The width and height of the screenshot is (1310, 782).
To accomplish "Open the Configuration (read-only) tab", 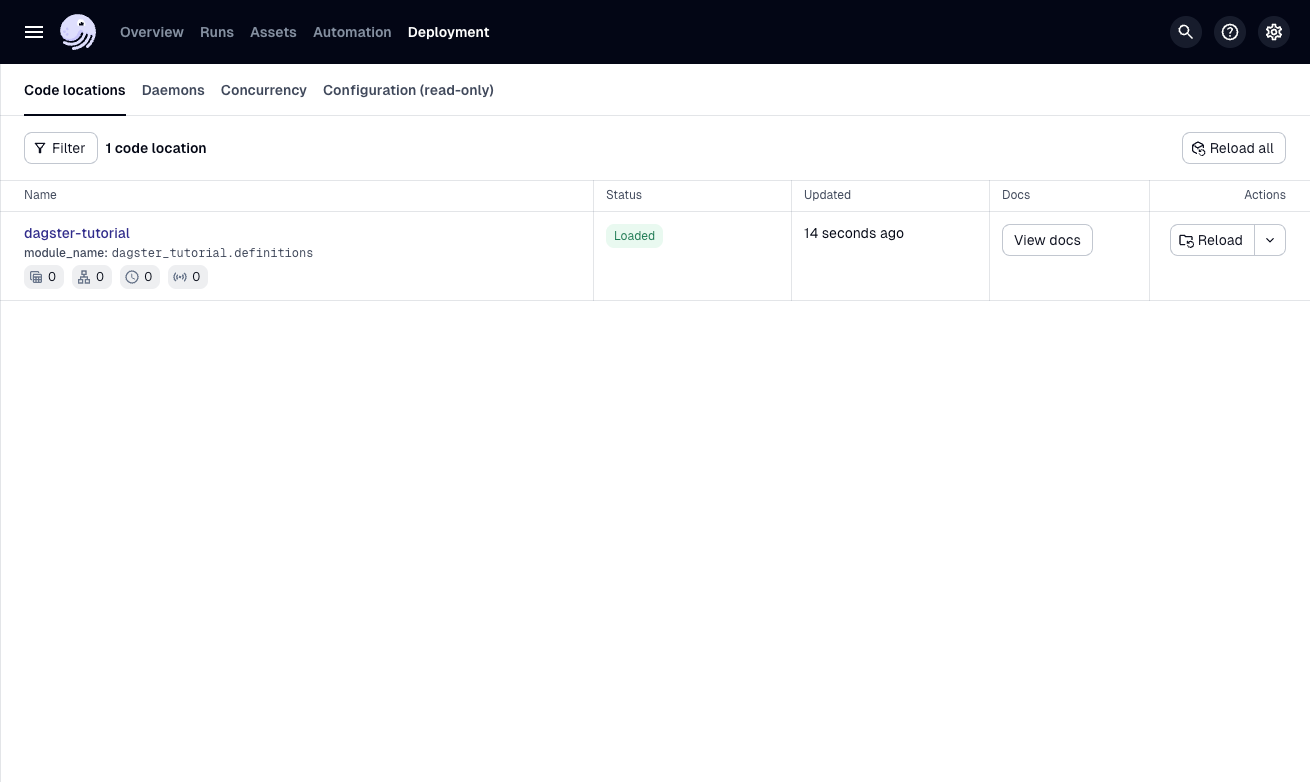I will point(408,90).
